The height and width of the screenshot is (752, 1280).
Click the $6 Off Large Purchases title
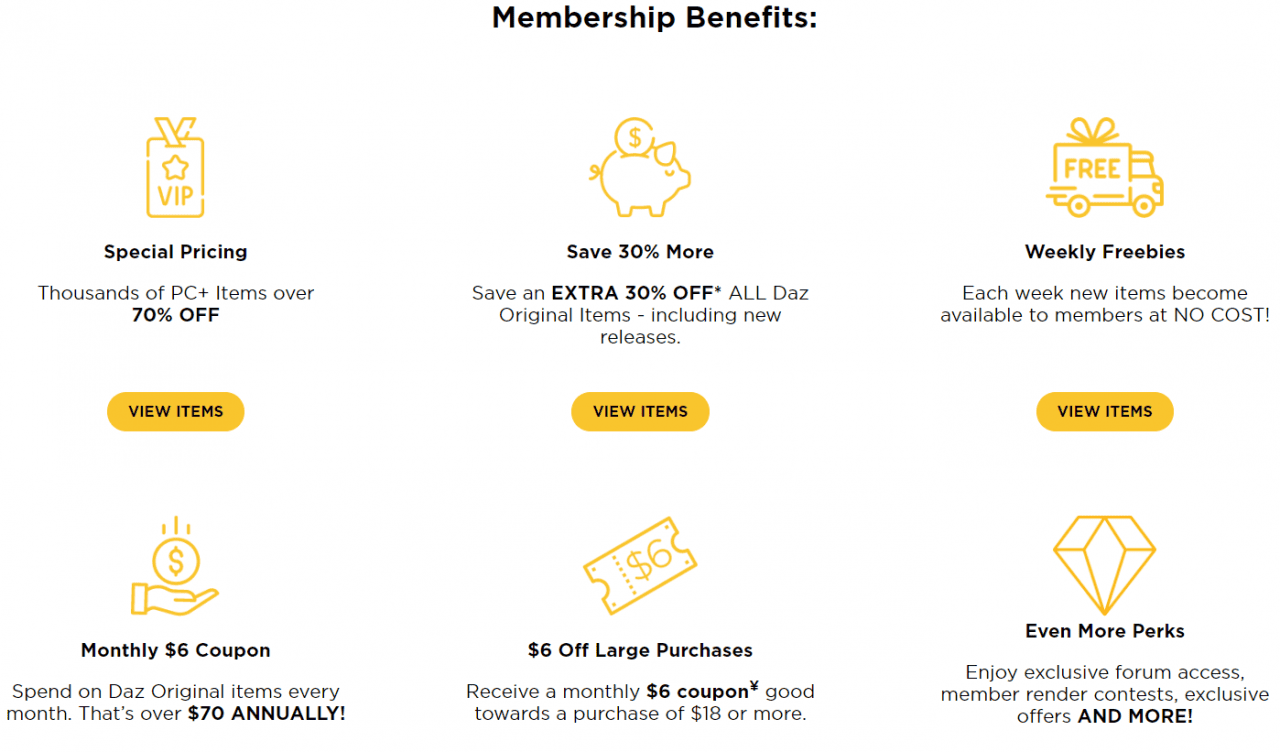(640, 650)
